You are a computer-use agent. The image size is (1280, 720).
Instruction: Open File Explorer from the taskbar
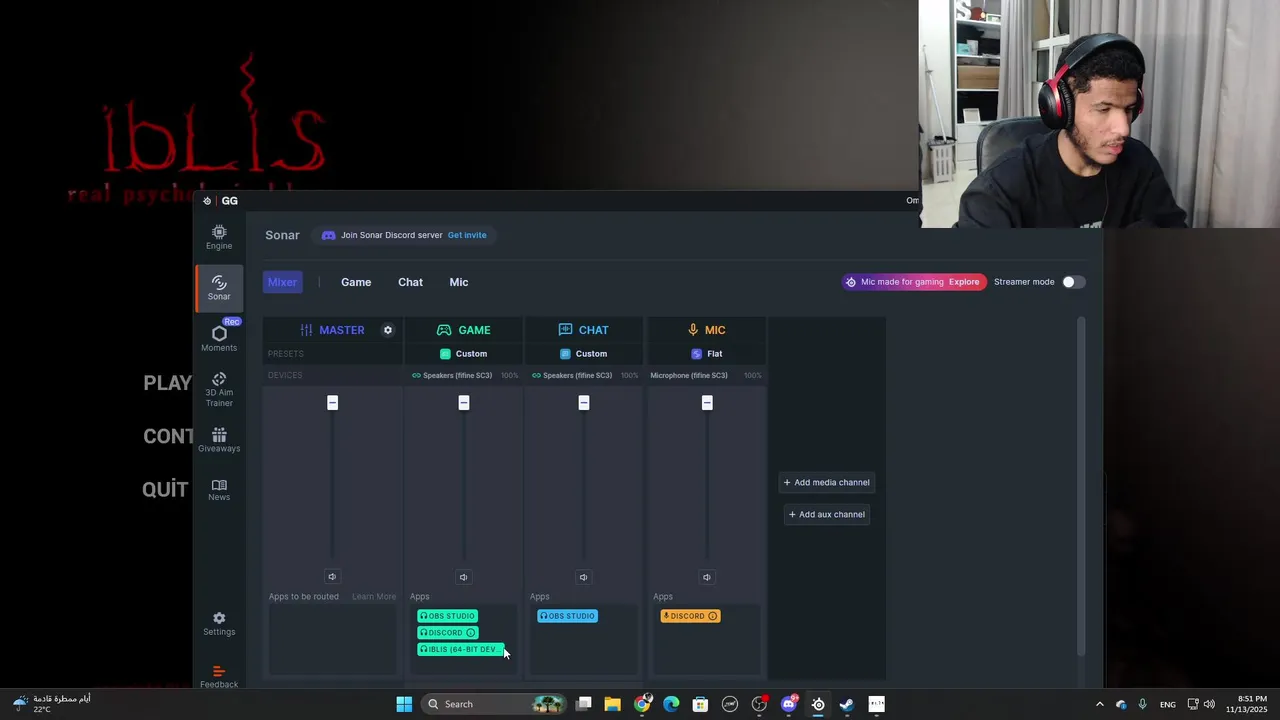[x=613, y=704]
